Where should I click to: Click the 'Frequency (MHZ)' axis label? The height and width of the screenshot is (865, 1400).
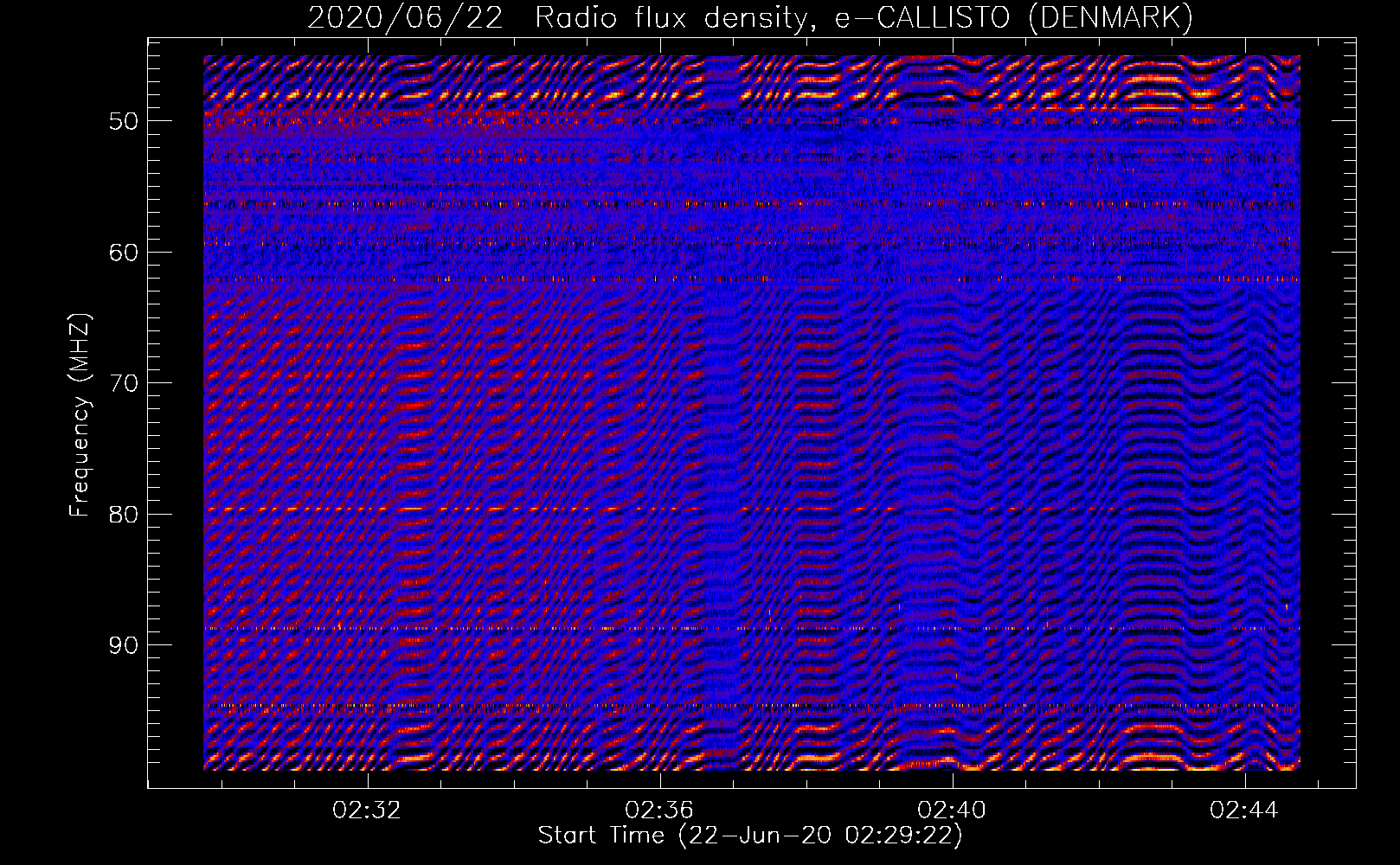pyautogui.click(x=80, y=415)
